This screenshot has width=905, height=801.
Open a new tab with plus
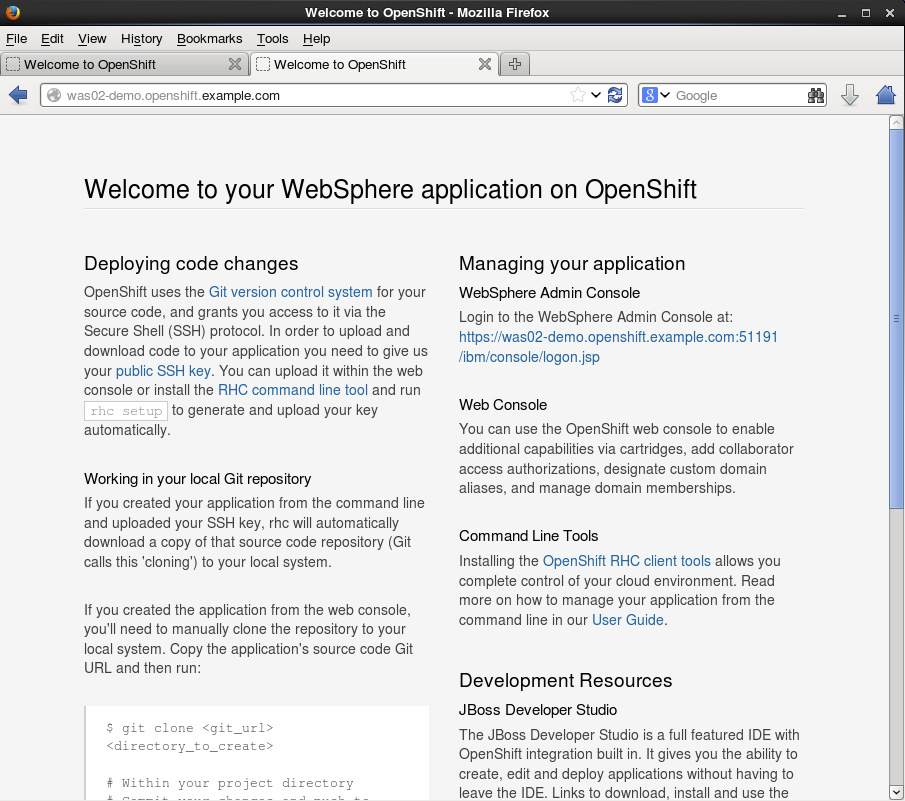point(515,64)
